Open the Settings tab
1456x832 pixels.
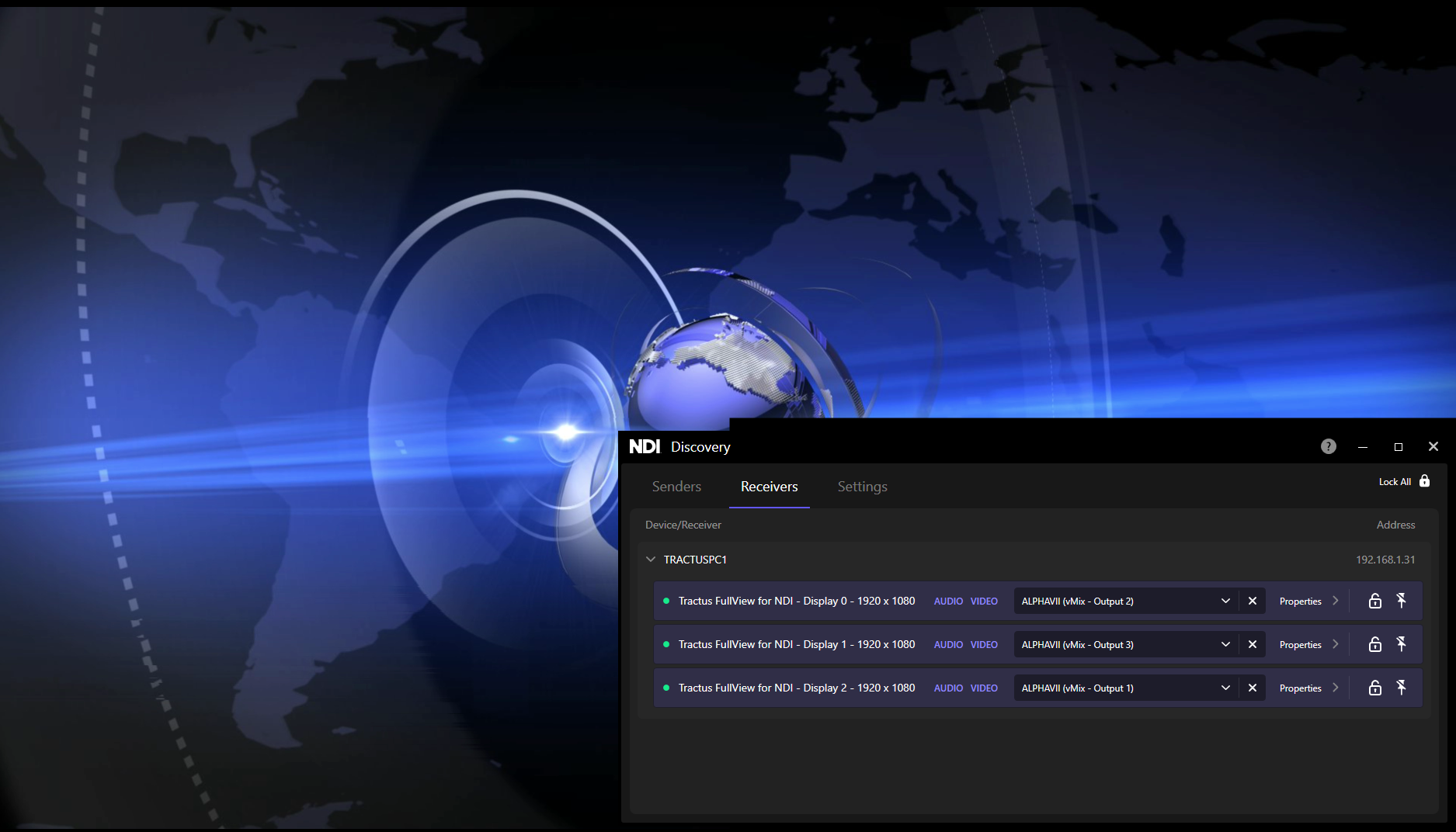pos(862,487)
